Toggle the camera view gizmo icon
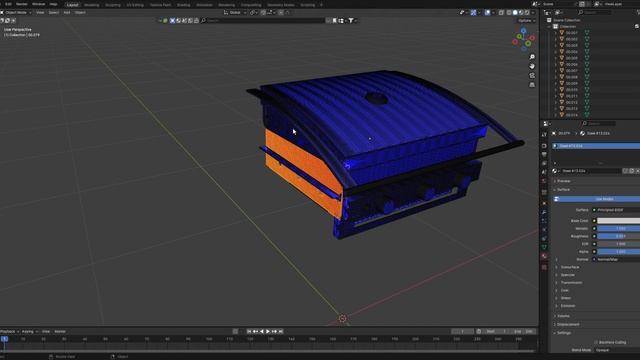Viewport: 640px width, 360px height. point(532,76)
